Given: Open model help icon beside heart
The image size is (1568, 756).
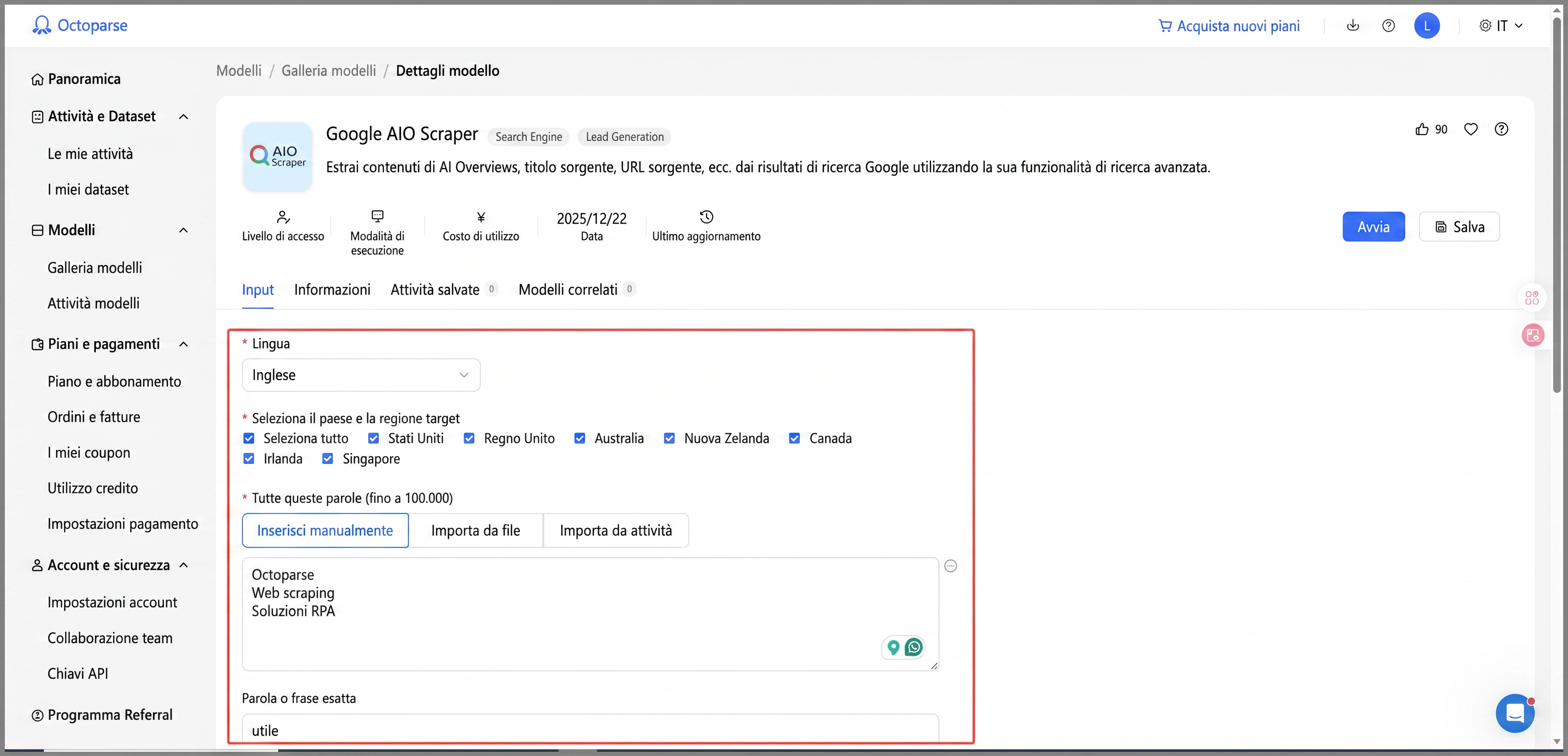Looking at the screenshot, I should 1502,129.
